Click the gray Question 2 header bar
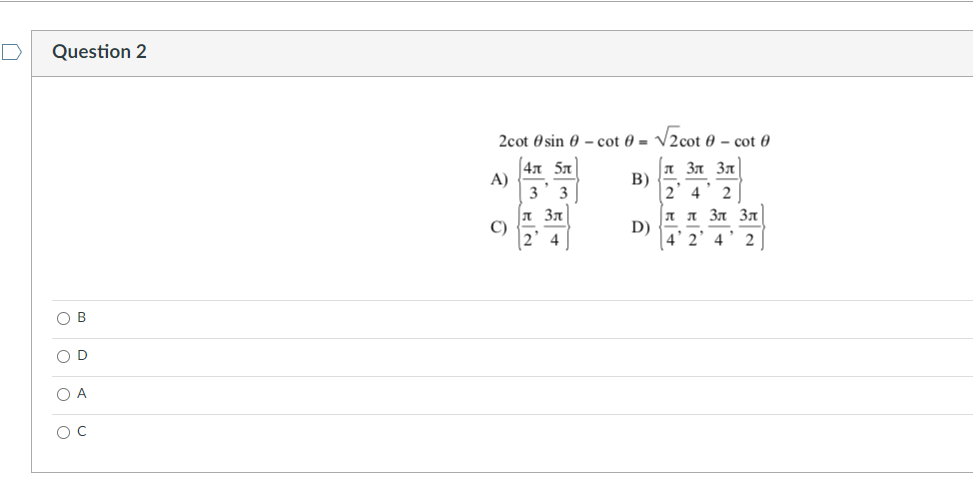Screen dimensions: 973x485 (x=502, y=53)
